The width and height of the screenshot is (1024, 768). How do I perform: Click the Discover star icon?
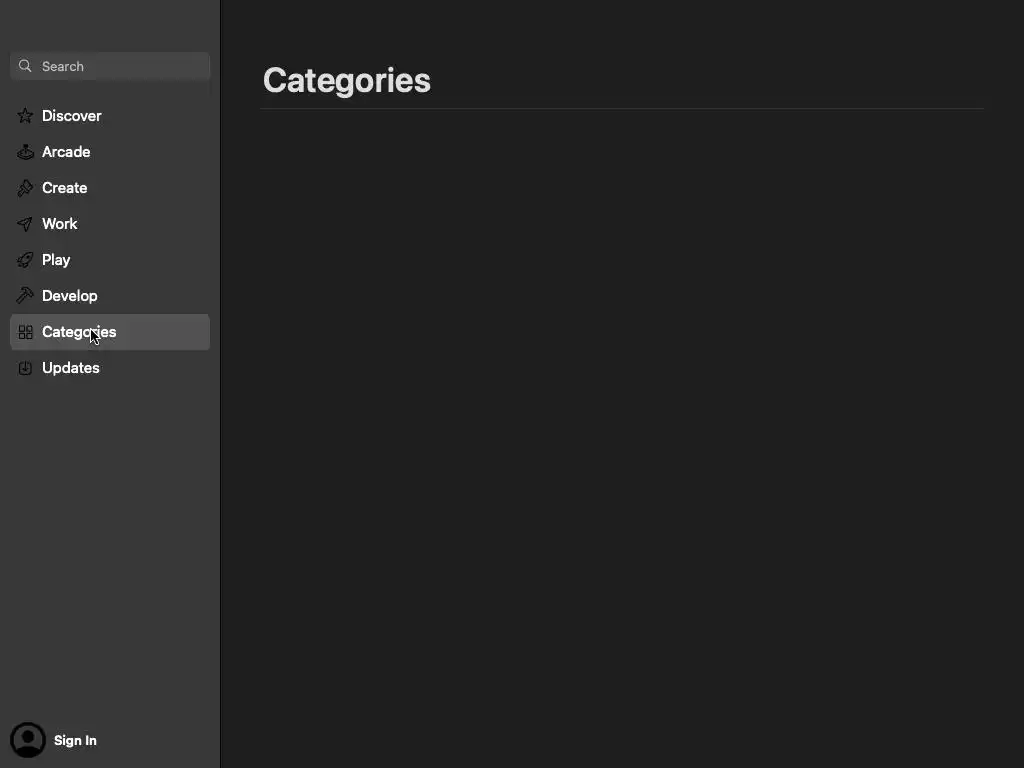click(x=25, y=116)
